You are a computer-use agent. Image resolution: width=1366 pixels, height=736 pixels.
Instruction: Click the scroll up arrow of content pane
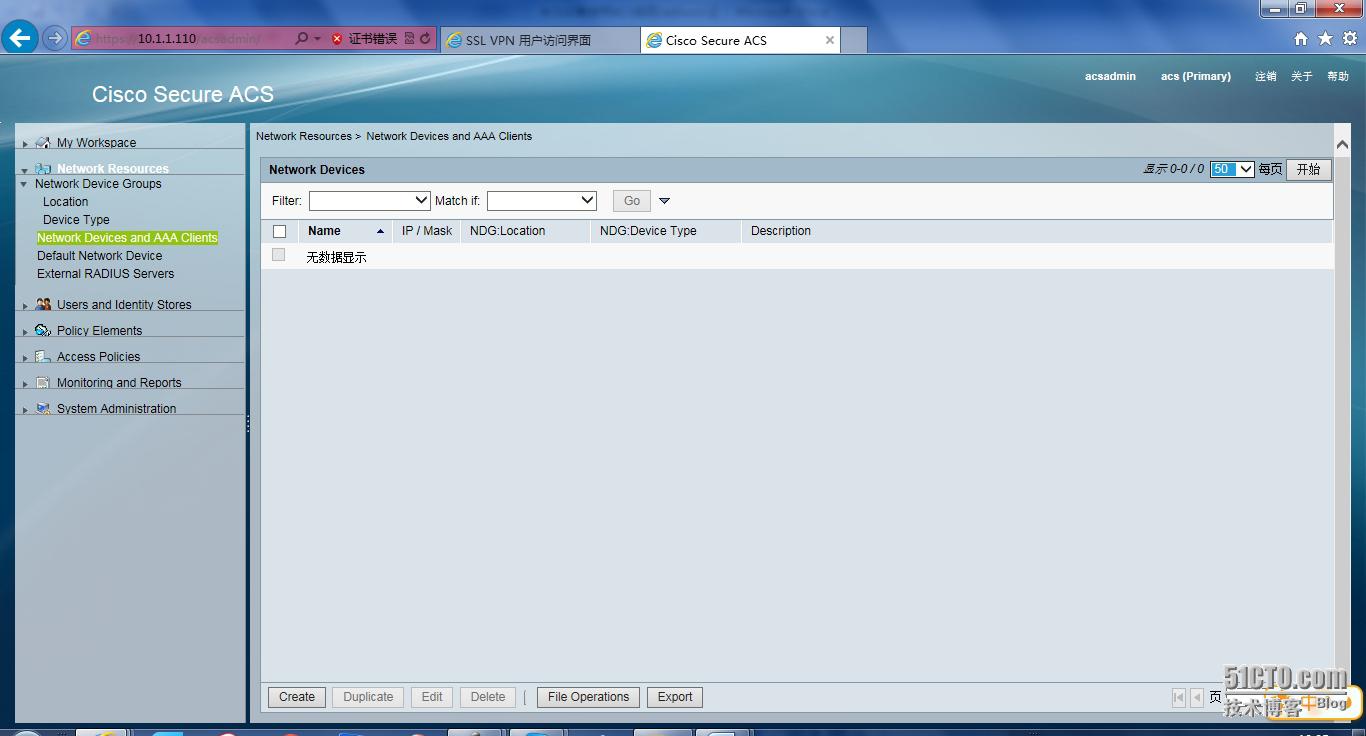[x=1342, y=145]
